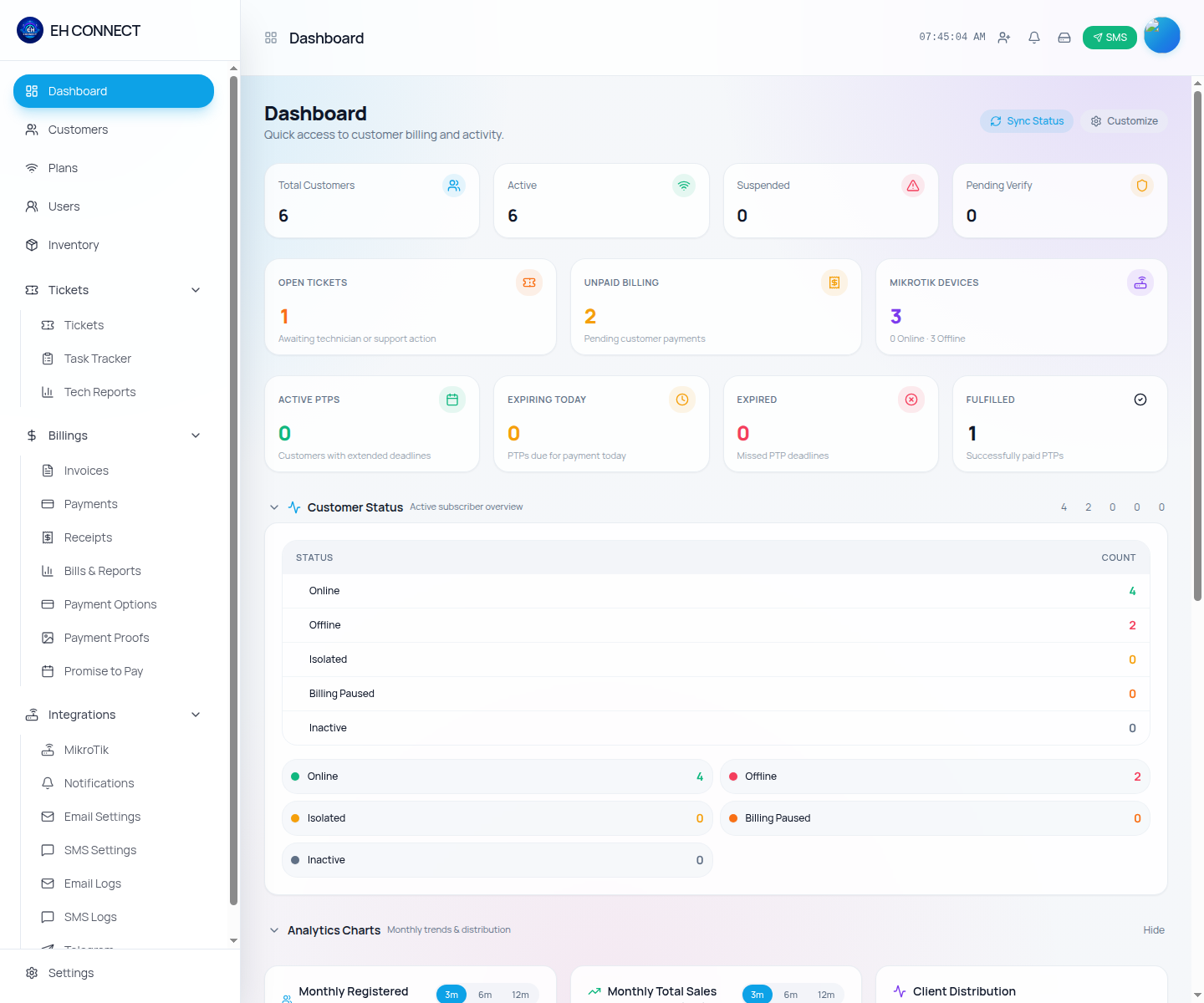This screenshot has width=1204, height=1003.
Task: Click the Client Distribution pulse icon
Action: (900, 991)
